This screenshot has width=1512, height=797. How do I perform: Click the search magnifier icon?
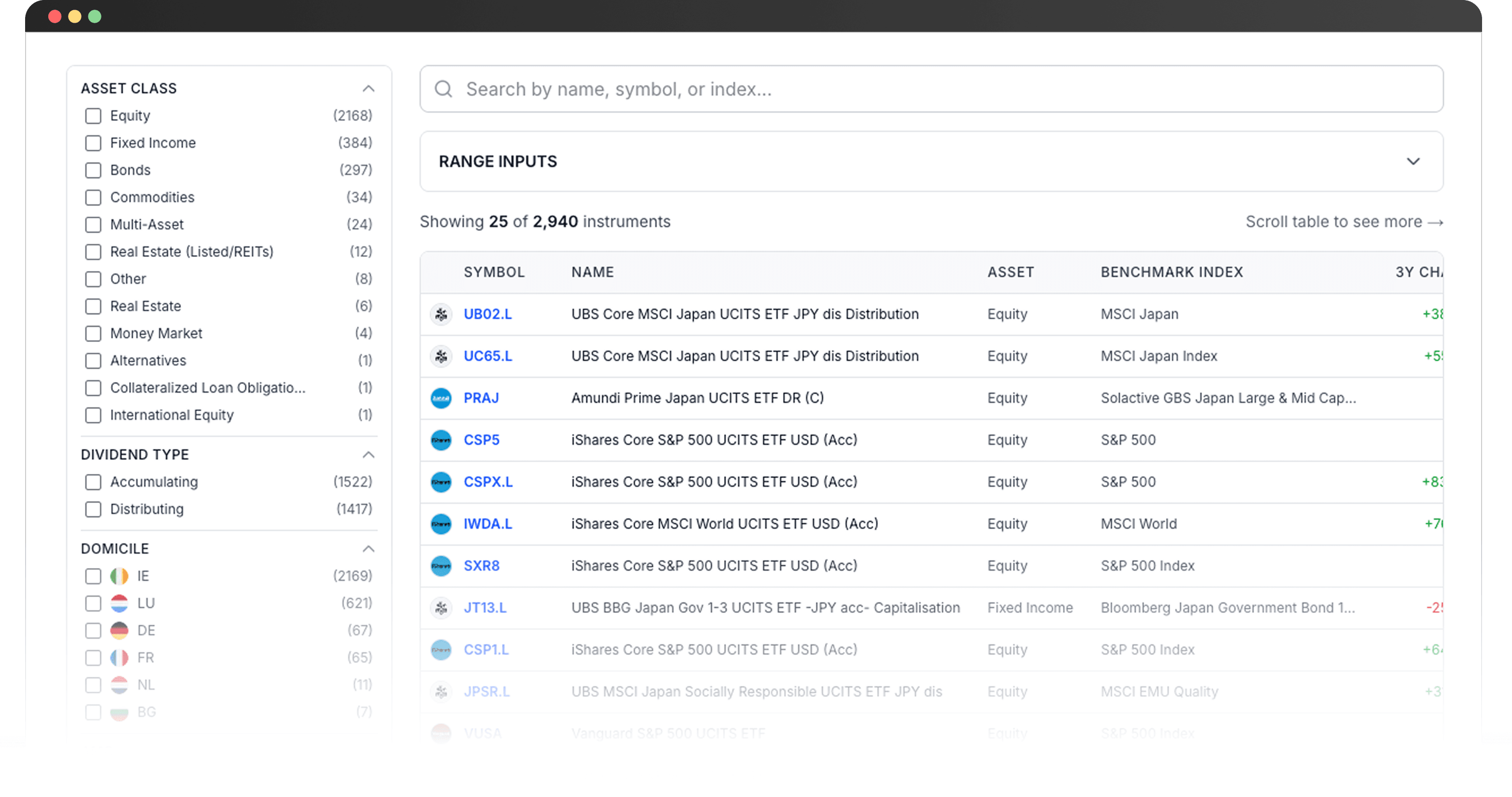443,89
